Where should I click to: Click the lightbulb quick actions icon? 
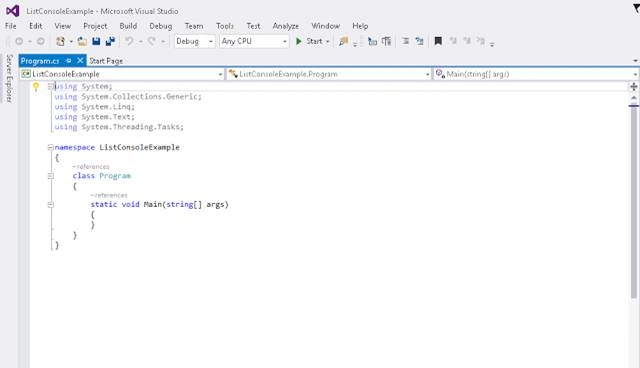pos(36,86)
